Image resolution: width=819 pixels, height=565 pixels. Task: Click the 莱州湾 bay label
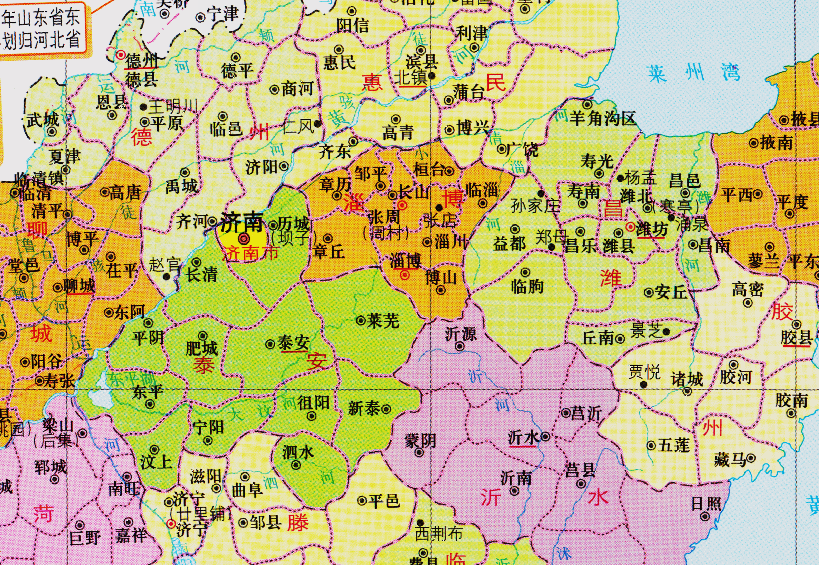tap(694, 73)
